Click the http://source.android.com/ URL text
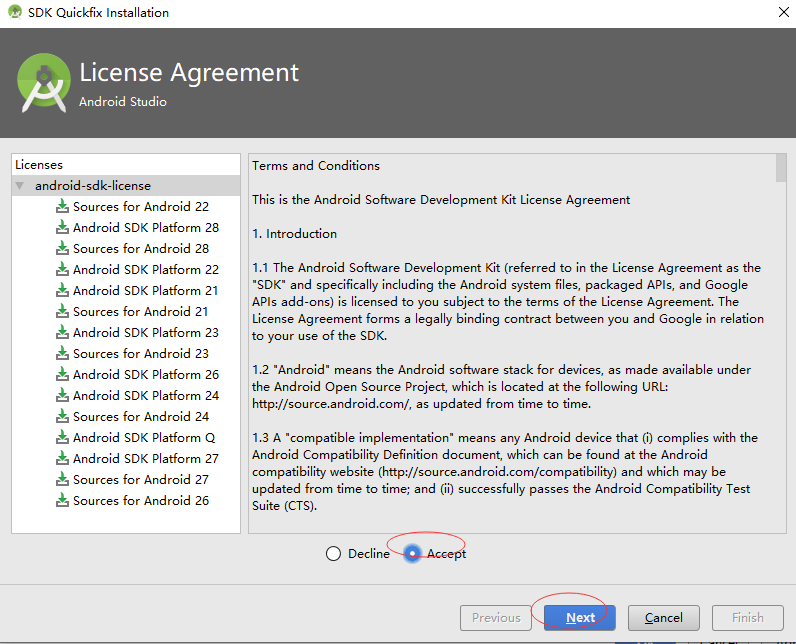796x644 pixels. click(331, 404)
